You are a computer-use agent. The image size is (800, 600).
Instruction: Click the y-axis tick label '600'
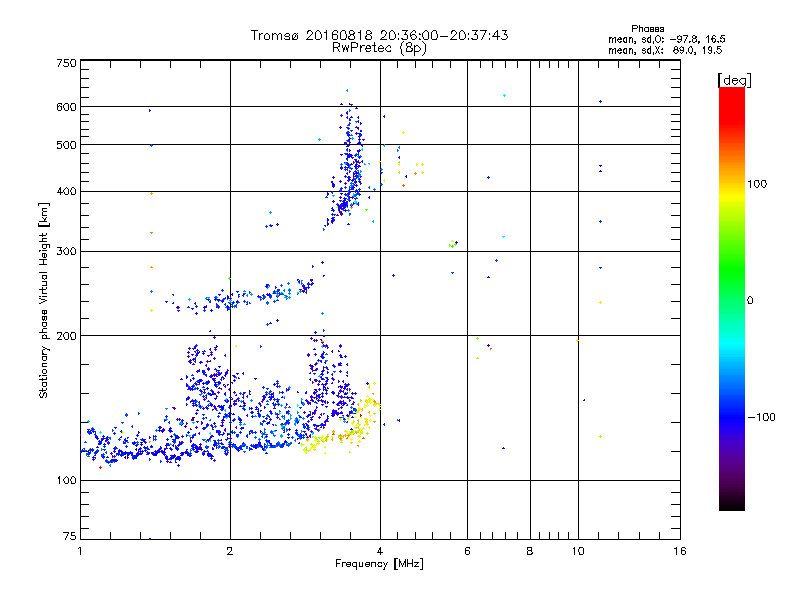coord(66,107)
